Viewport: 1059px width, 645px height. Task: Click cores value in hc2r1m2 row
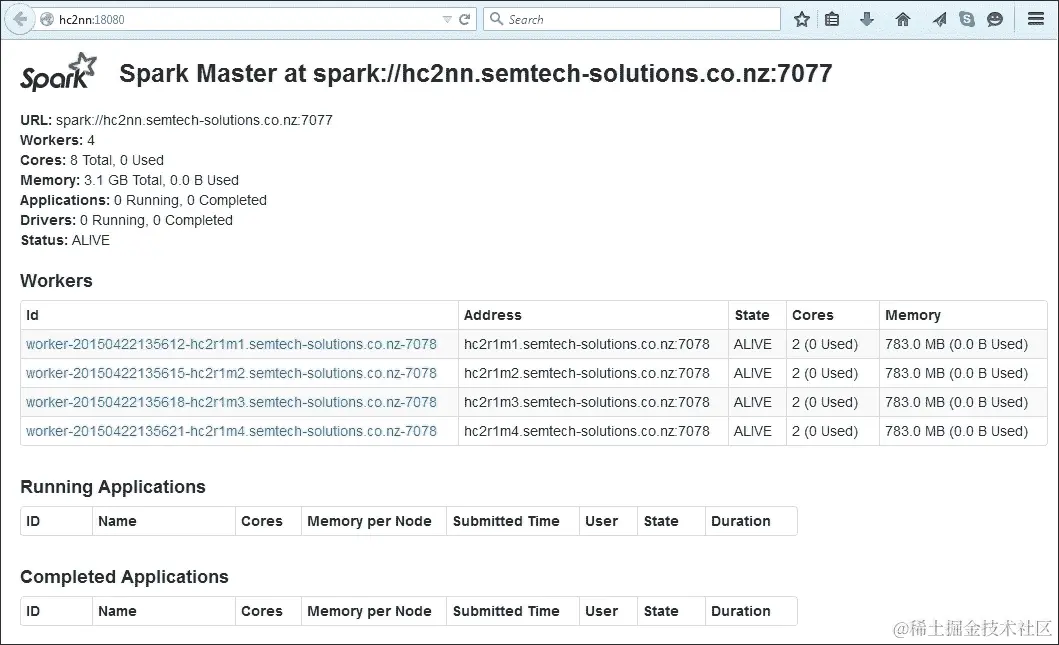coord(825,373)
